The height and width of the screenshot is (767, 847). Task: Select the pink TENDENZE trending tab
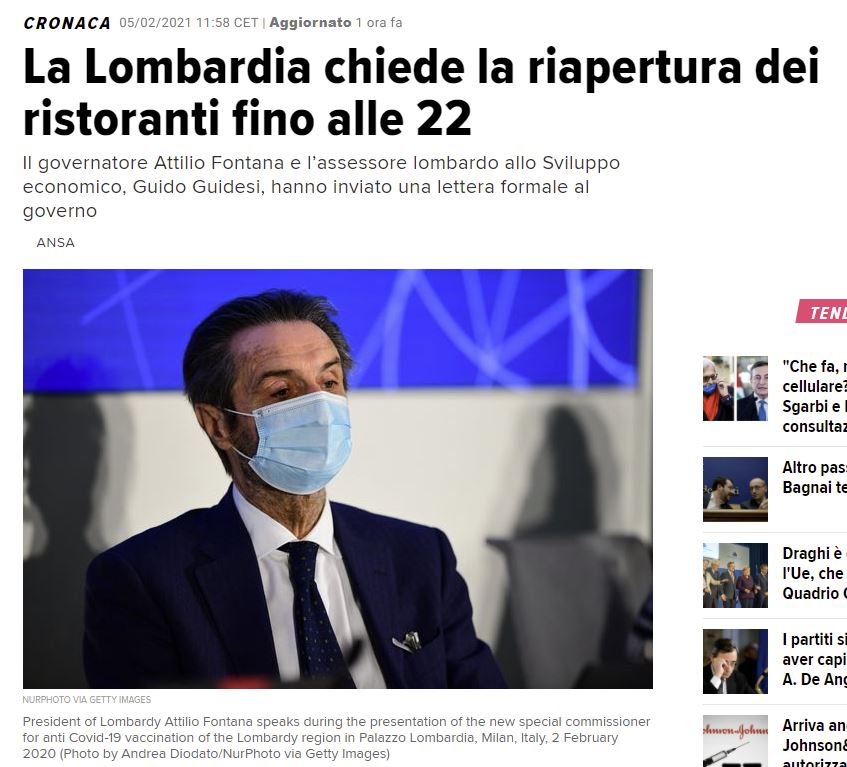[x=822, y=312]
